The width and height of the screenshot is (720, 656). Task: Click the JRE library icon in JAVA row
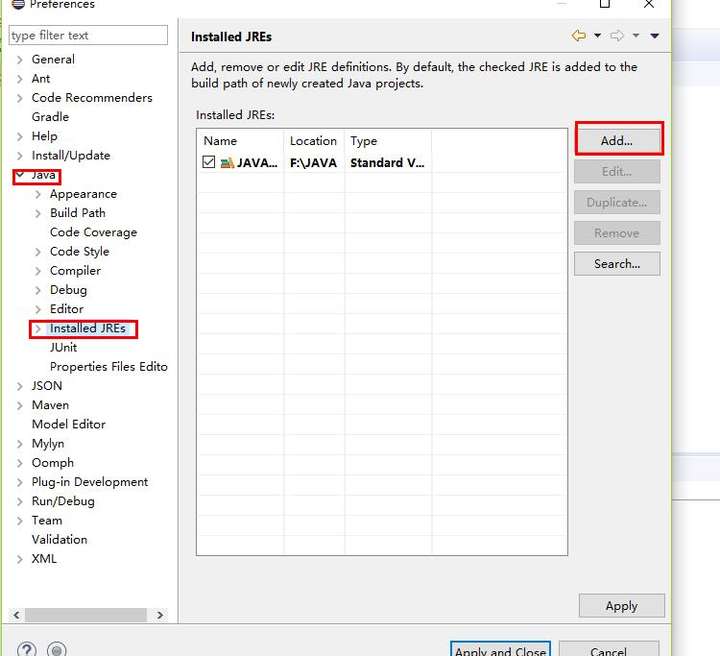(227, 163)
